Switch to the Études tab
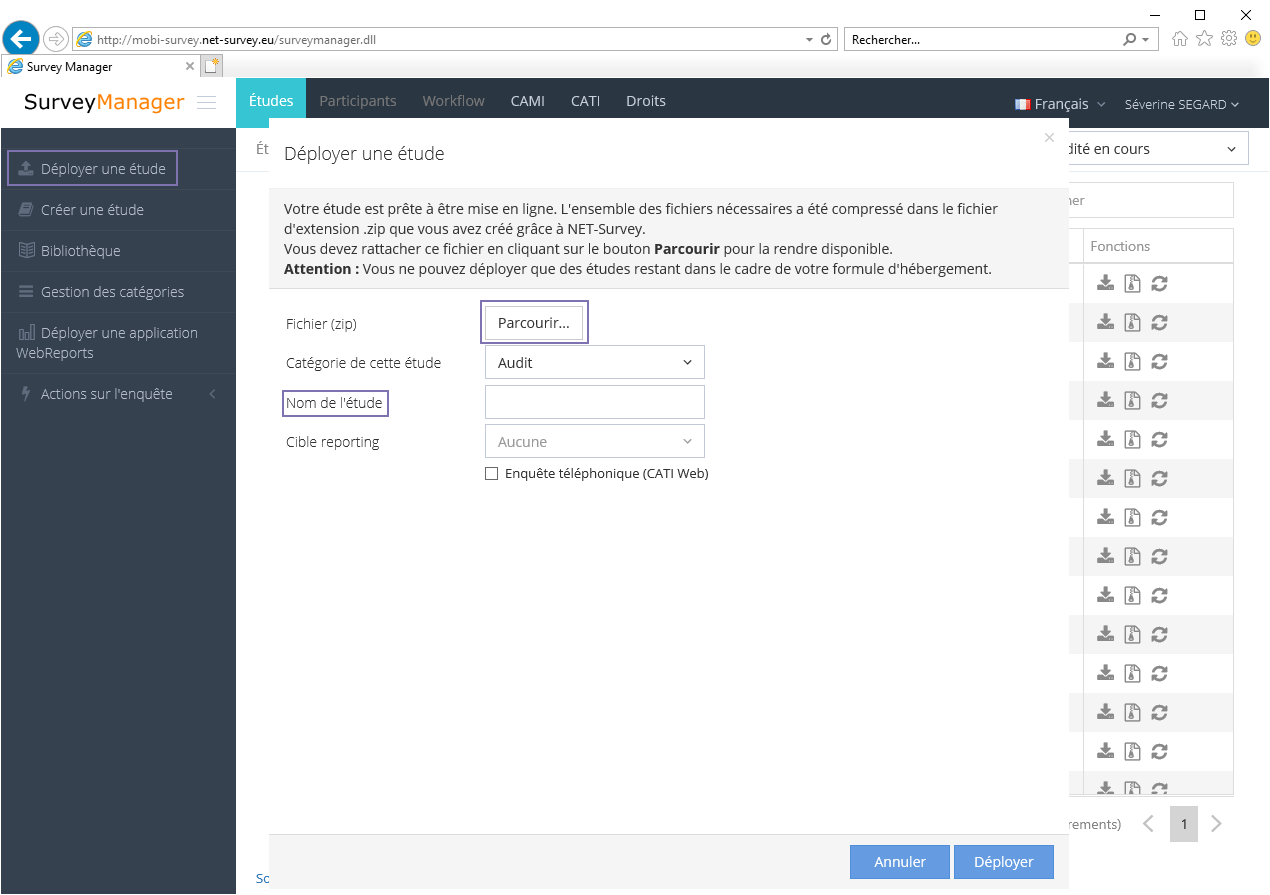 click(271, 101)
